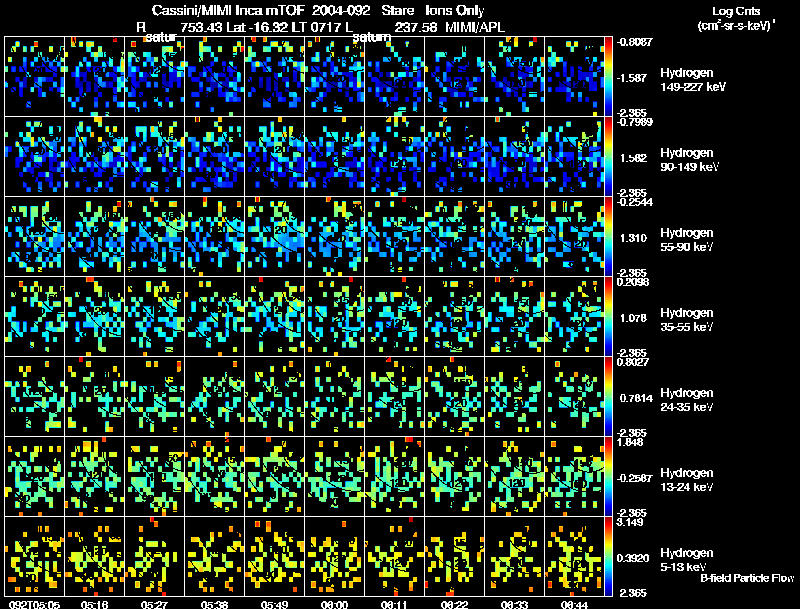The image size is (800, 609).
Task: Click the 'Hydrogen 35-55 keV' row label
Action: tap(687, 320)
